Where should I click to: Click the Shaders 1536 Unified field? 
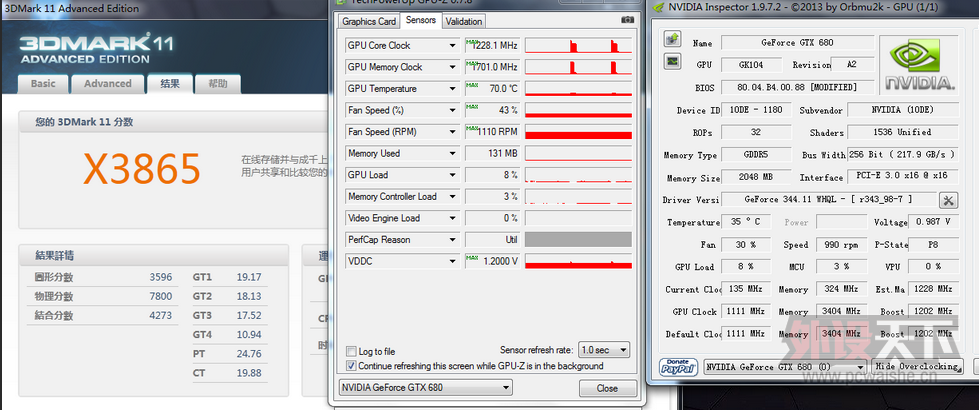pos(905,132)
